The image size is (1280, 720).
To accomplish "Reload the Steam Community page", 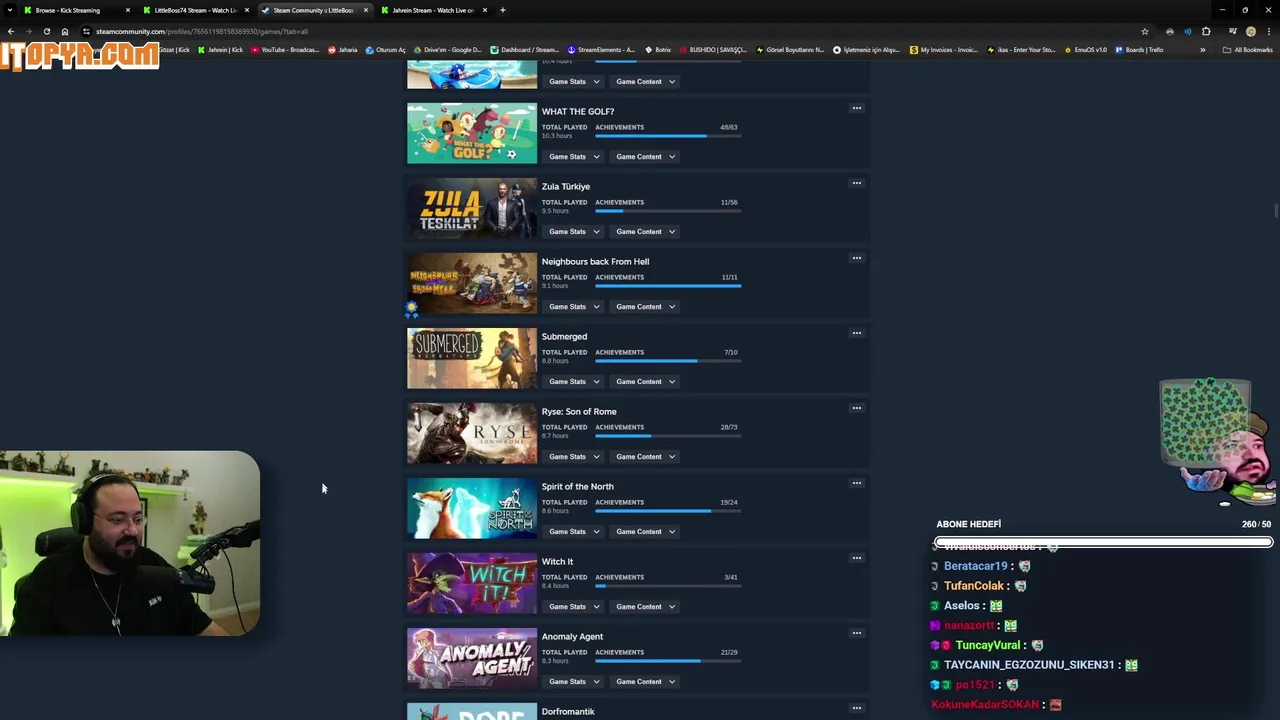I will coord(46,31).
